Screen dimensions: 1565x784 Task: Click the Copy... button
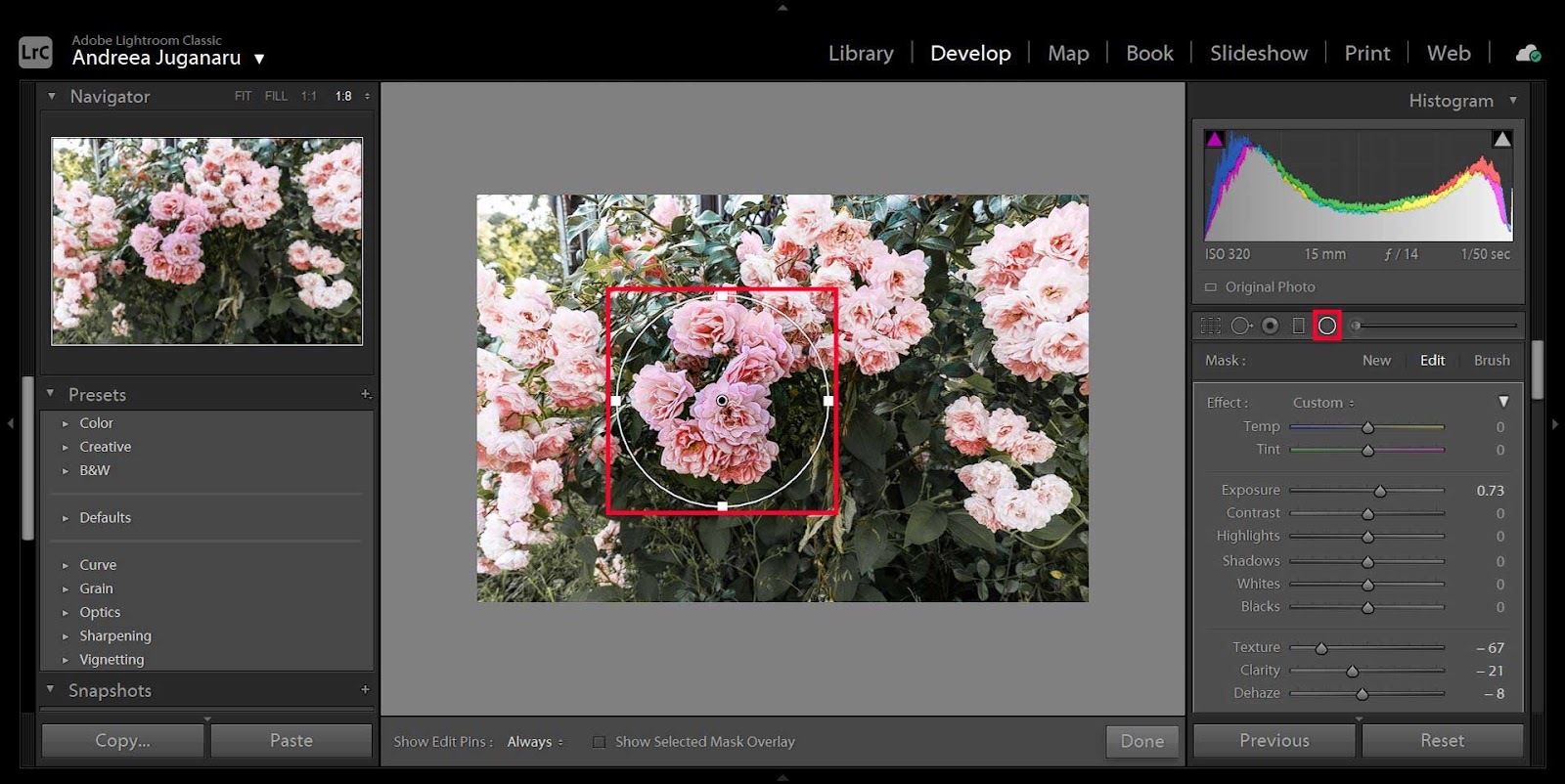[123, 741]
